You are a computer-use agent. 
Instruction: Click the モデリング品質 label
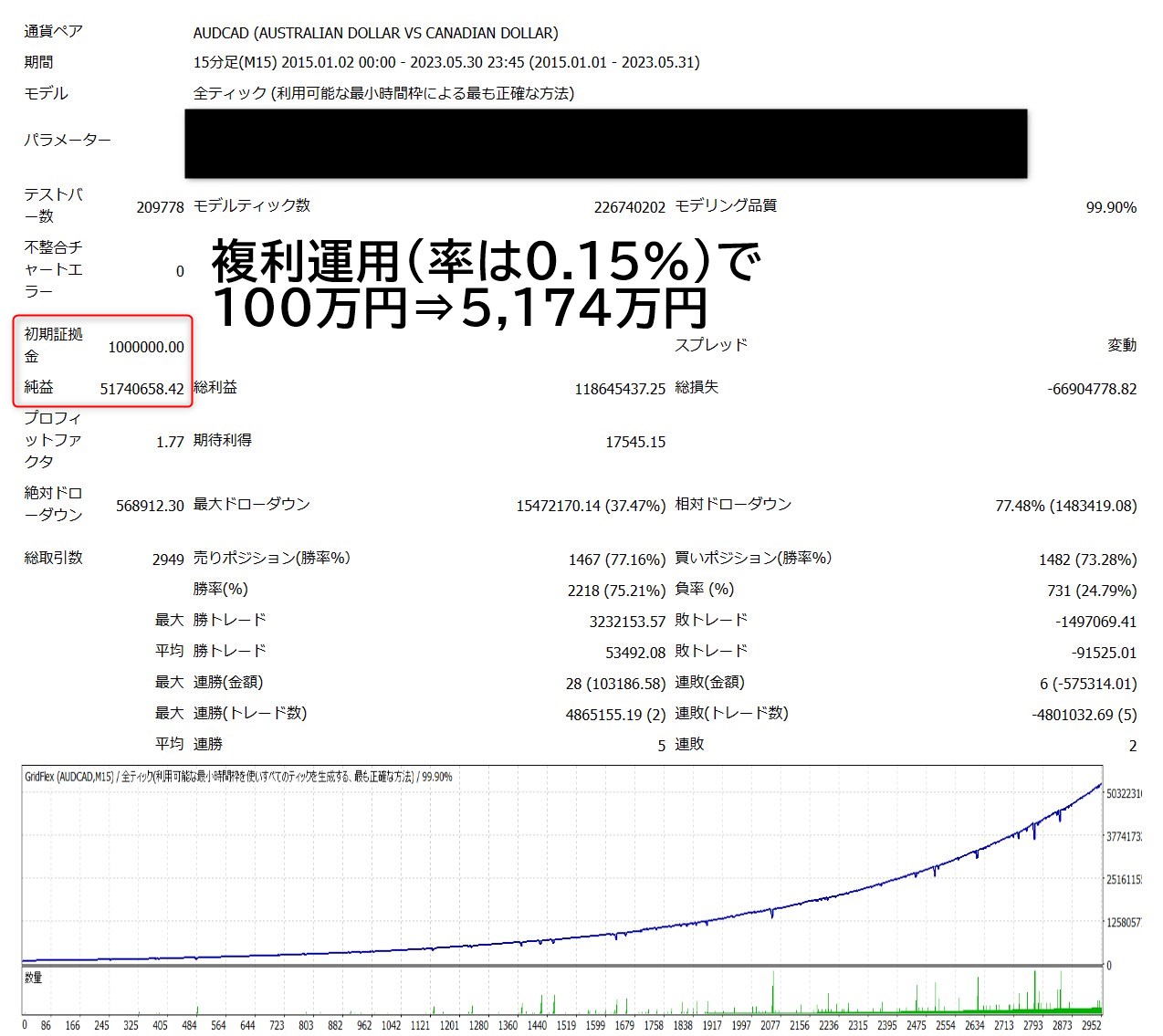tap(726, 205)
